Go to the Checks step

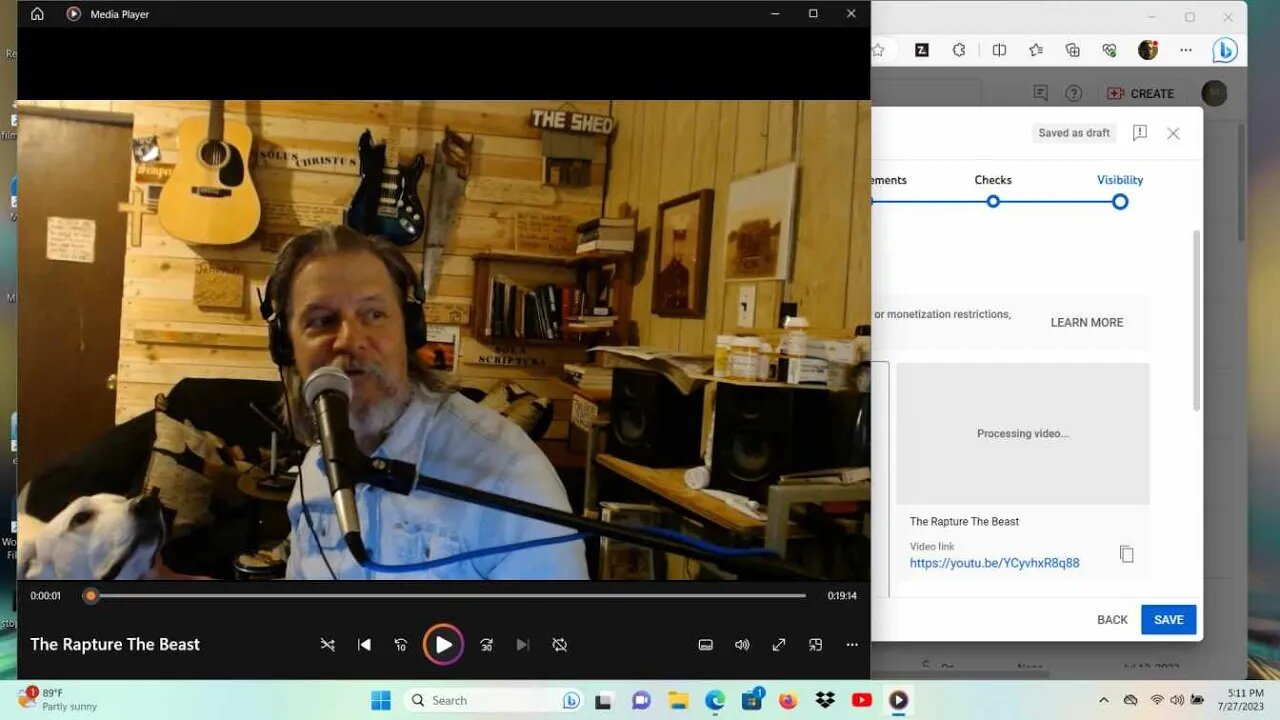(x=993, y=189)
